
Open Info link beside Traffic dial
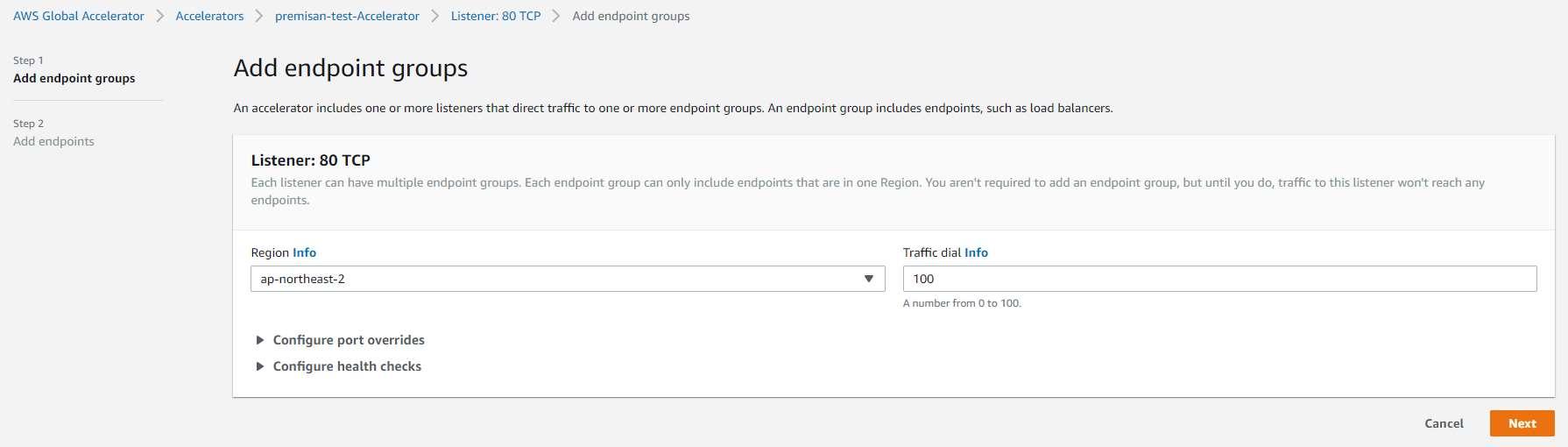pos(976,252)
